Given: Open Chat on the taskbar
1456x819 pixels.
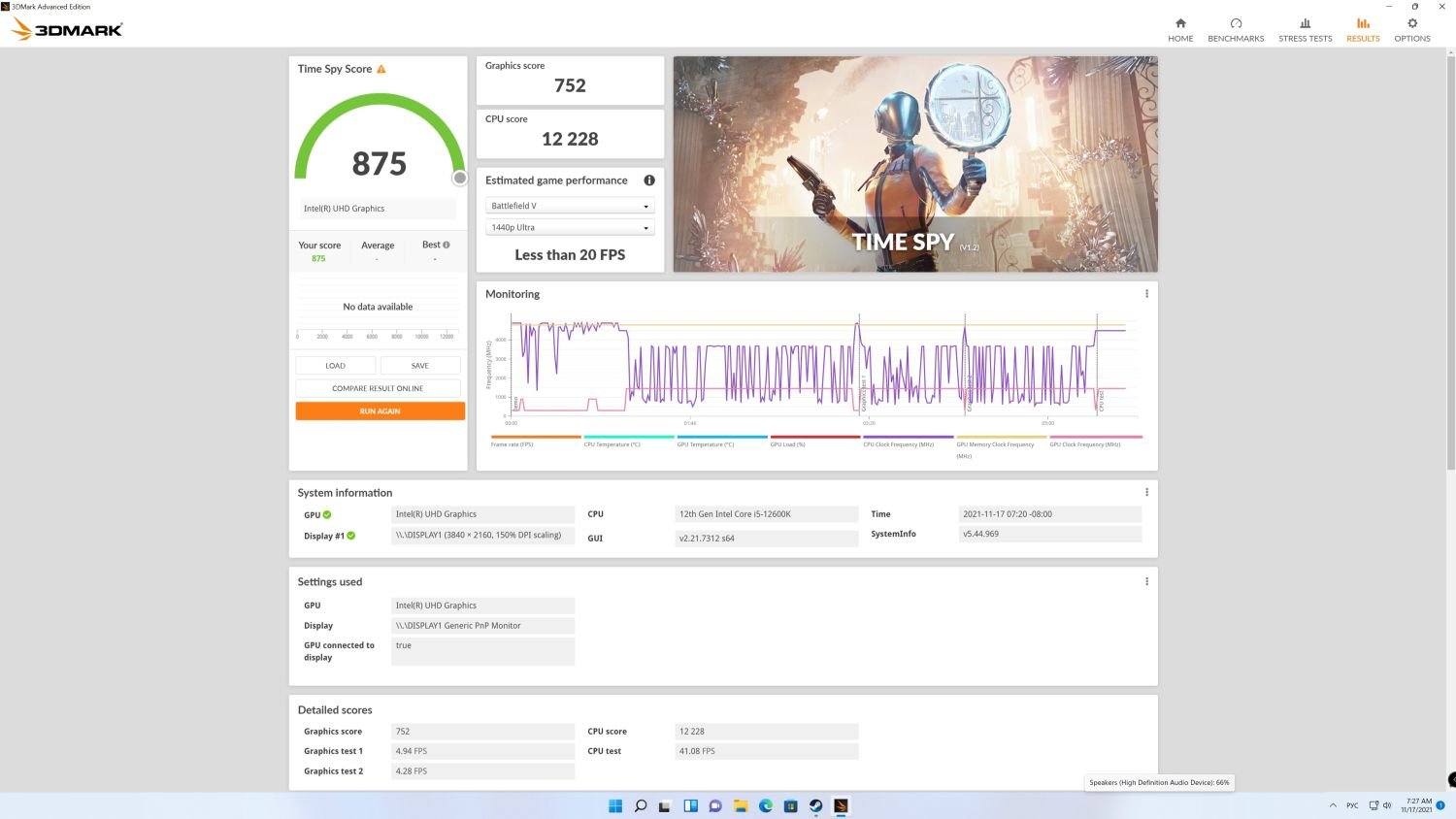Looking at the screenshot, I should (x=715, y=805).
